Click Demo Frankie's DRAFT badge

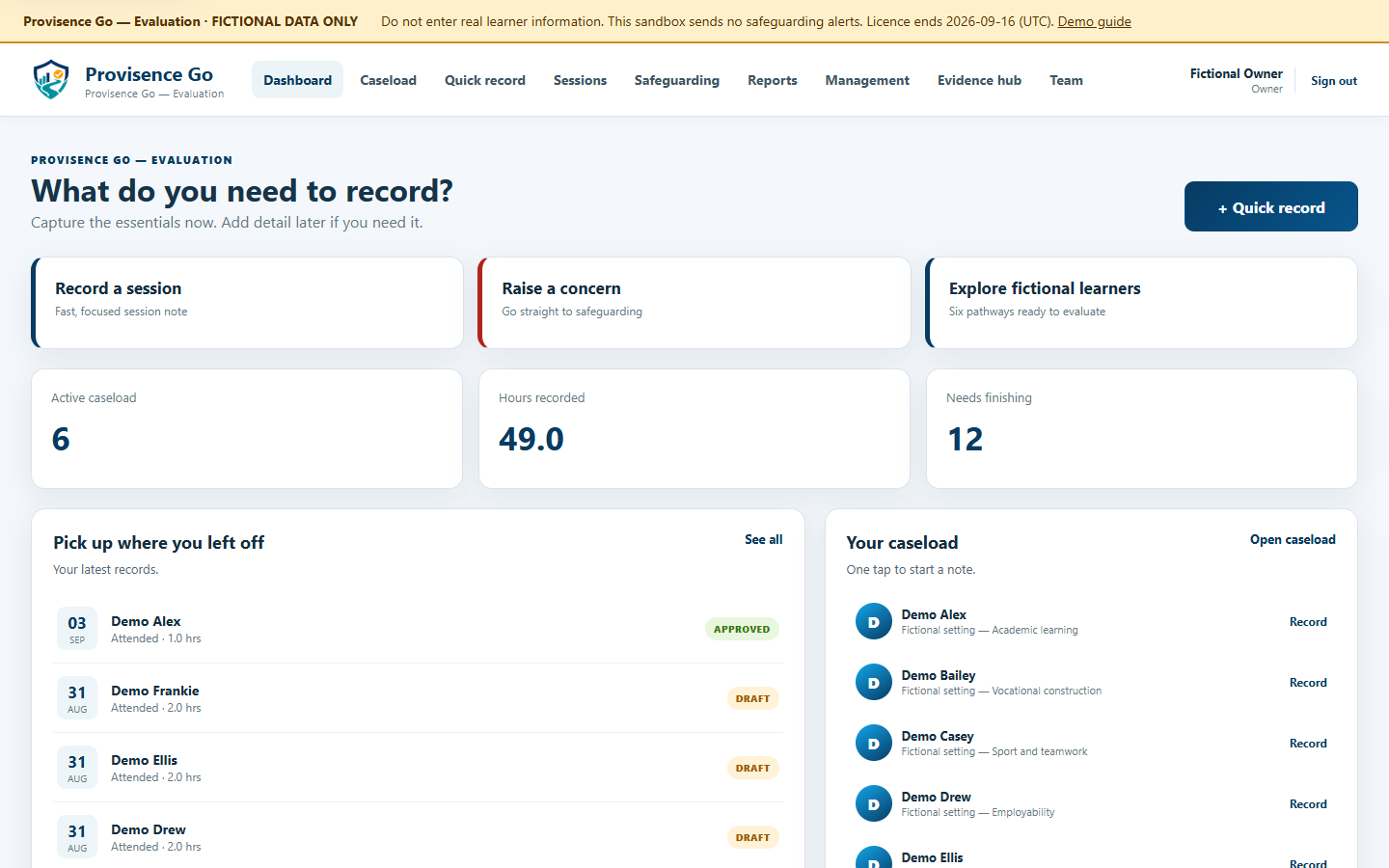point(752,698)
